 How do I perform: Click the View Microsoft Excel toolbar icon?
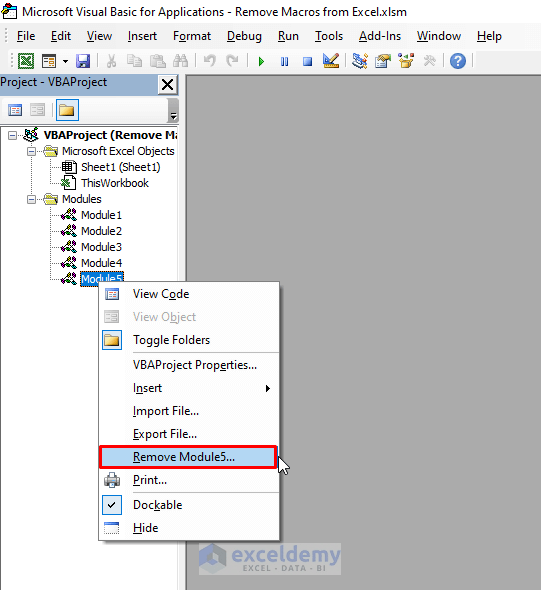pos(26,61)
